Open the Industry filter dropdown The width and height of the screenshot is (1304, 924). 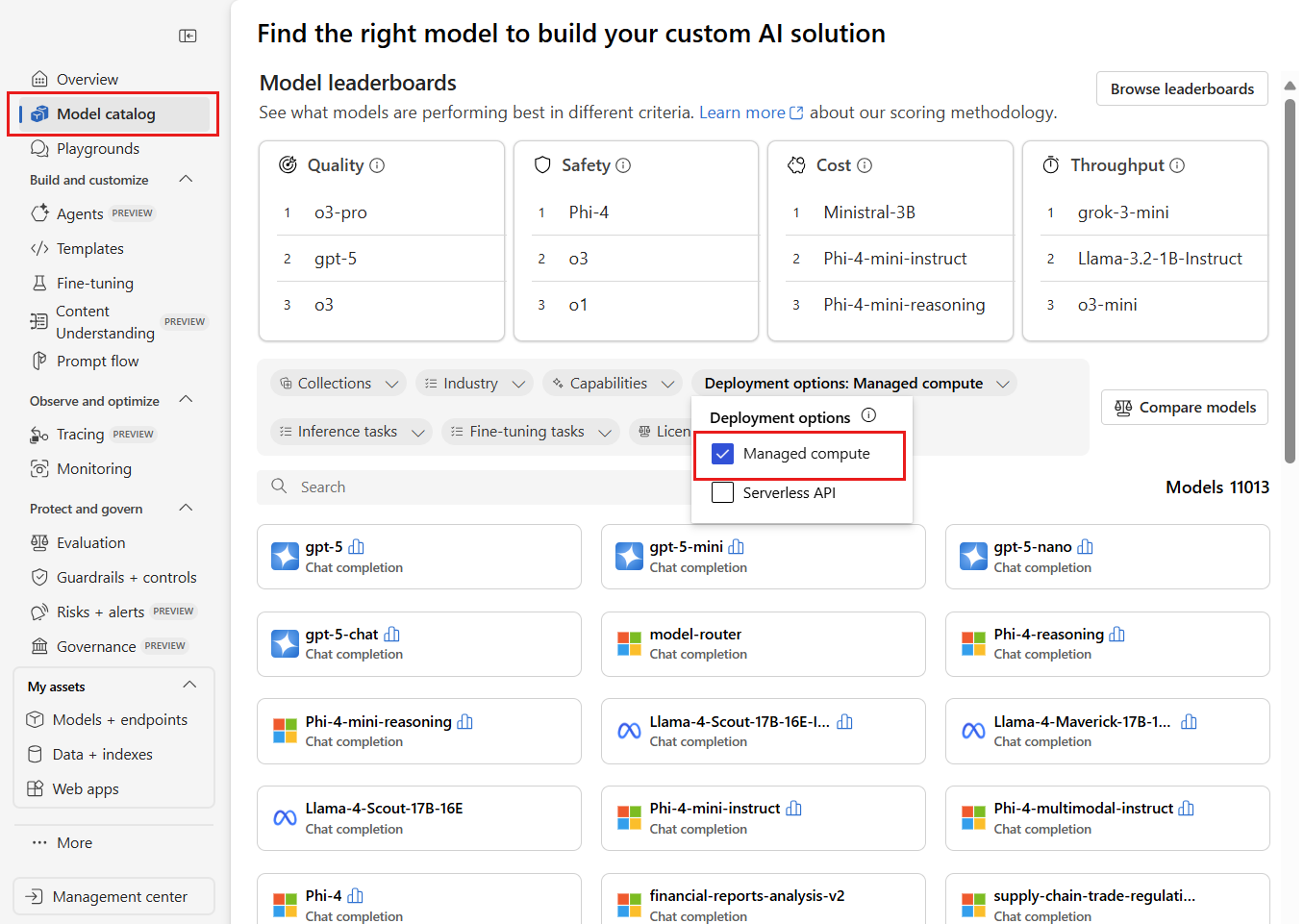(x=474, y=384)
